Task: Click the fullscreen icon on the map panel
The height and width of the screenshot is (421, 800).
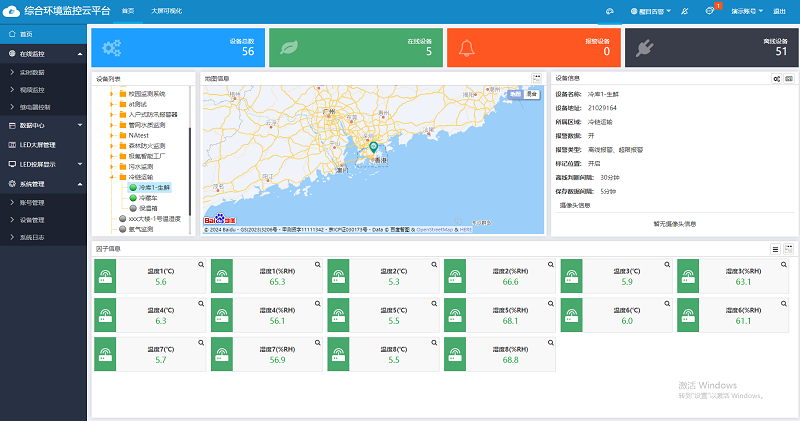Action: 537,77
